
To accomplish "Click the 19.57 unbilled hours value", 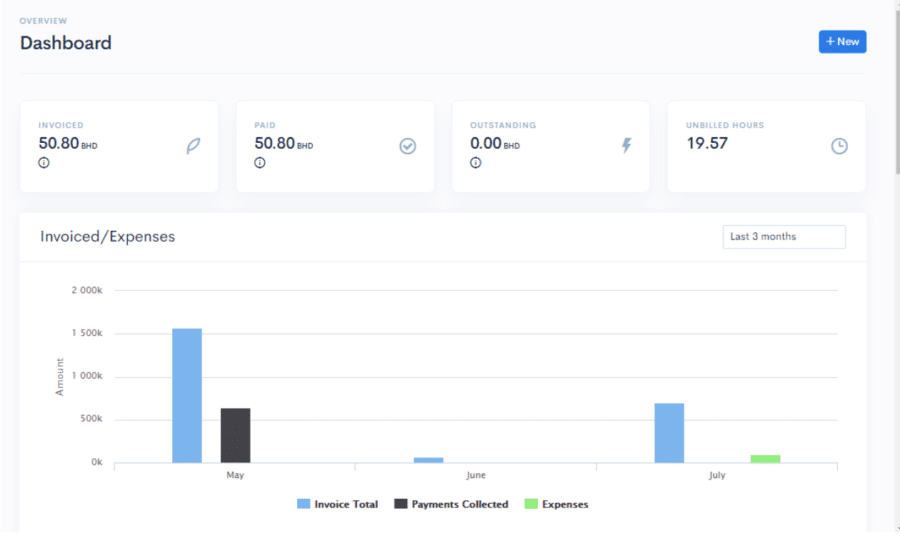I will 707,143.
